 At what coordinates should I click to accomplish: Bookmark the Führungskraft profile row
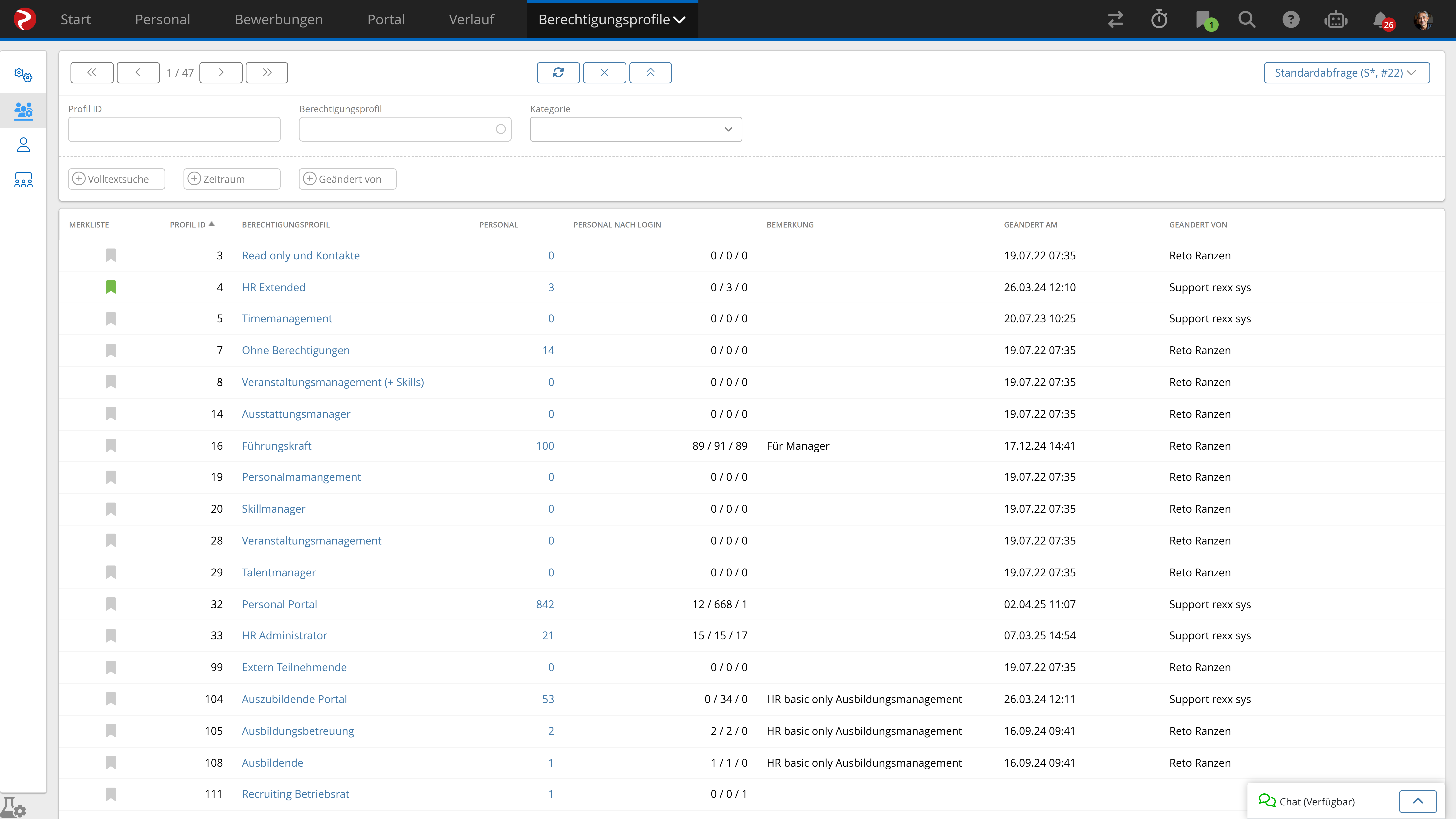click(x=111, y=445)
